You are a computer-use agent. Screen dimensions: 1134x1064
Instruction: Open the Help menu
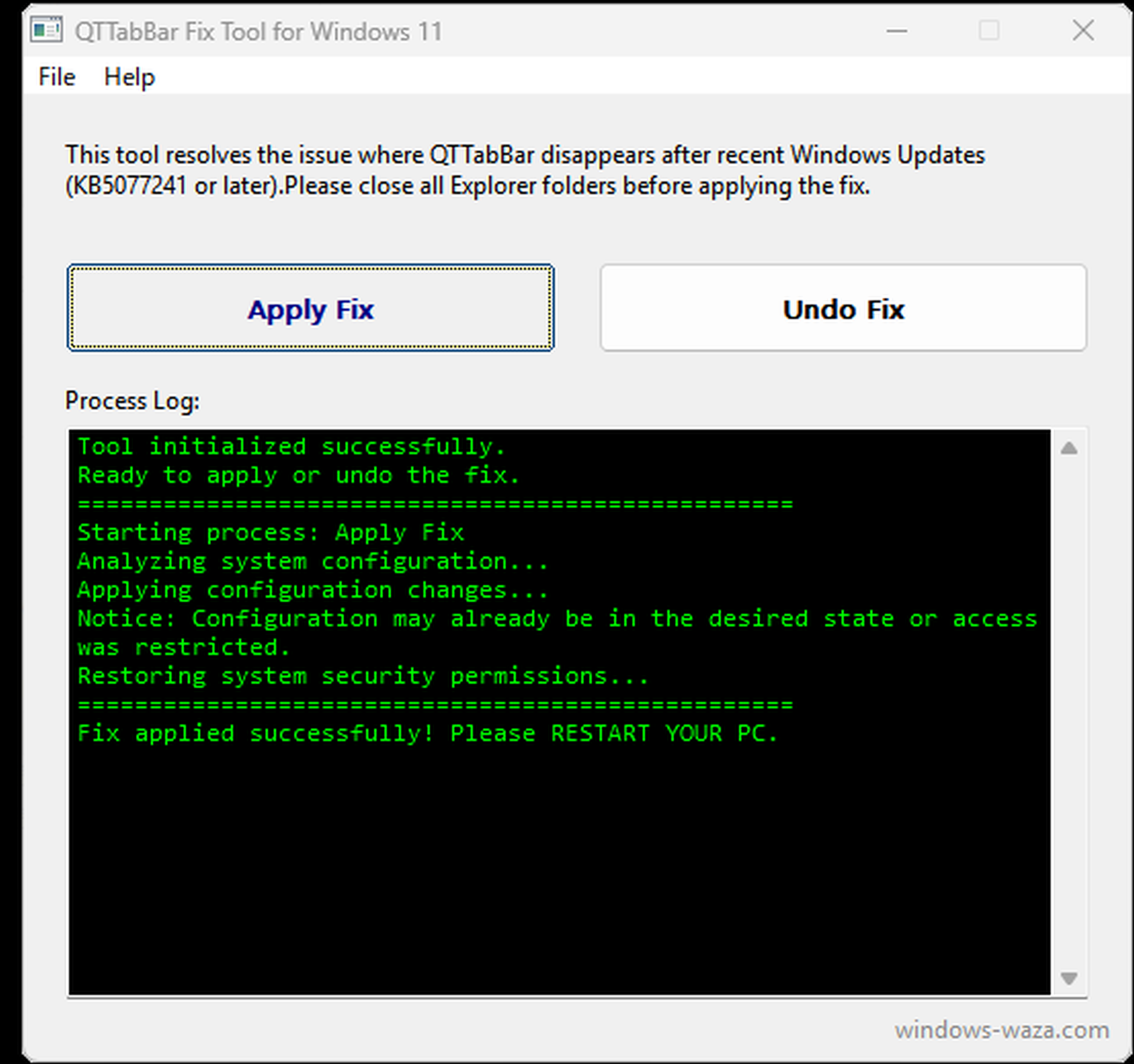coord(129,77)
